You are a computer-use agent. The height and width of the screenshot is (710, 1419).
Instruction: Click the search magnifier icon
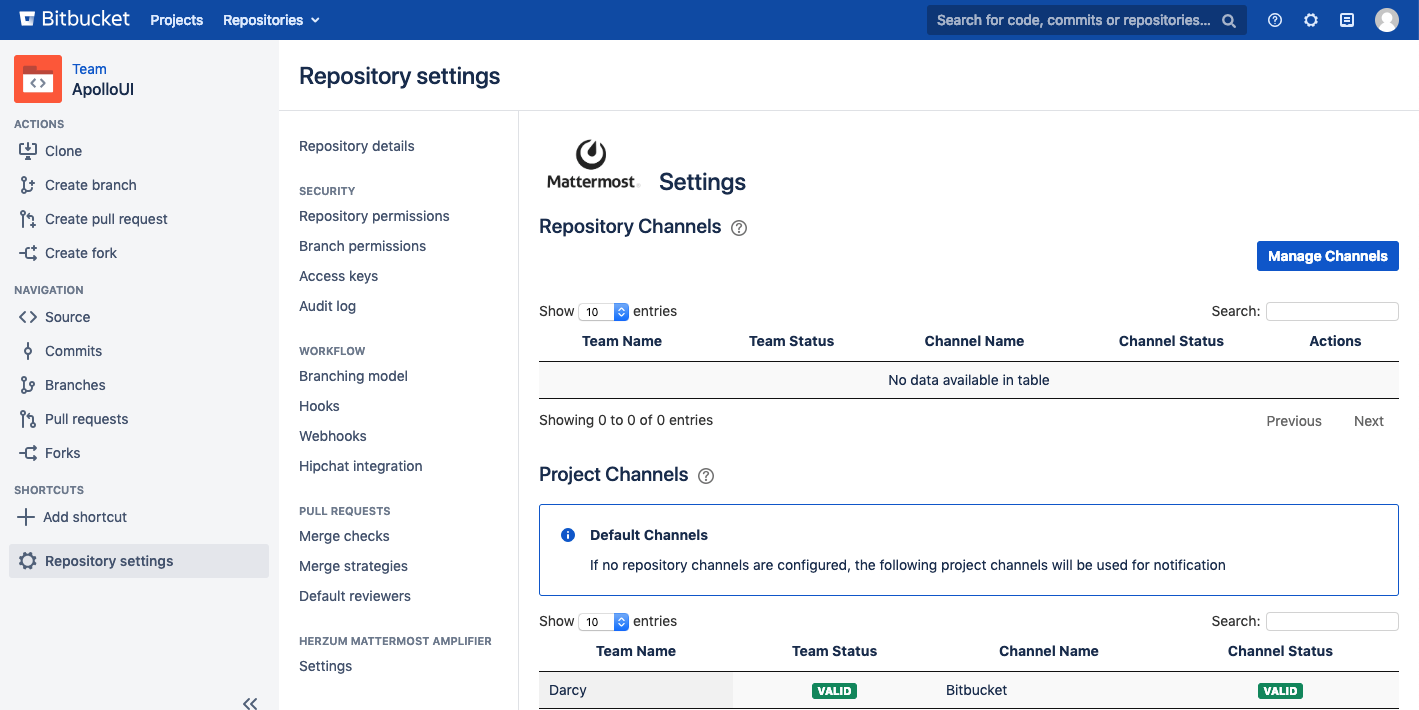(x=1229, y=21)
